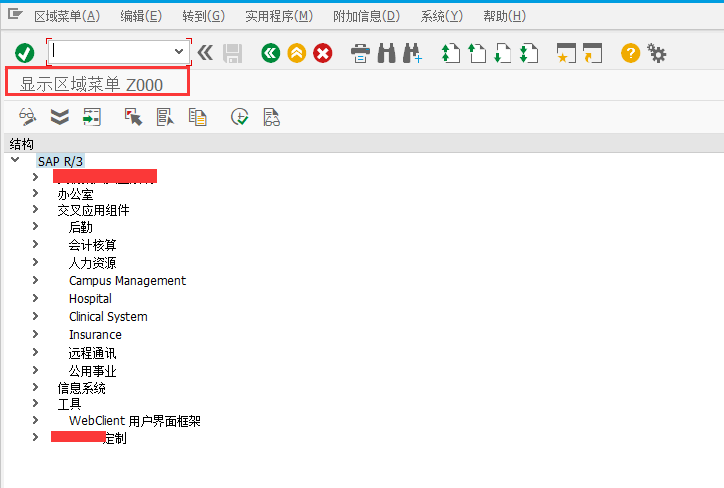Select the Clinical System tree entry
Screen dimensions: 724x488
click(108, 317)
